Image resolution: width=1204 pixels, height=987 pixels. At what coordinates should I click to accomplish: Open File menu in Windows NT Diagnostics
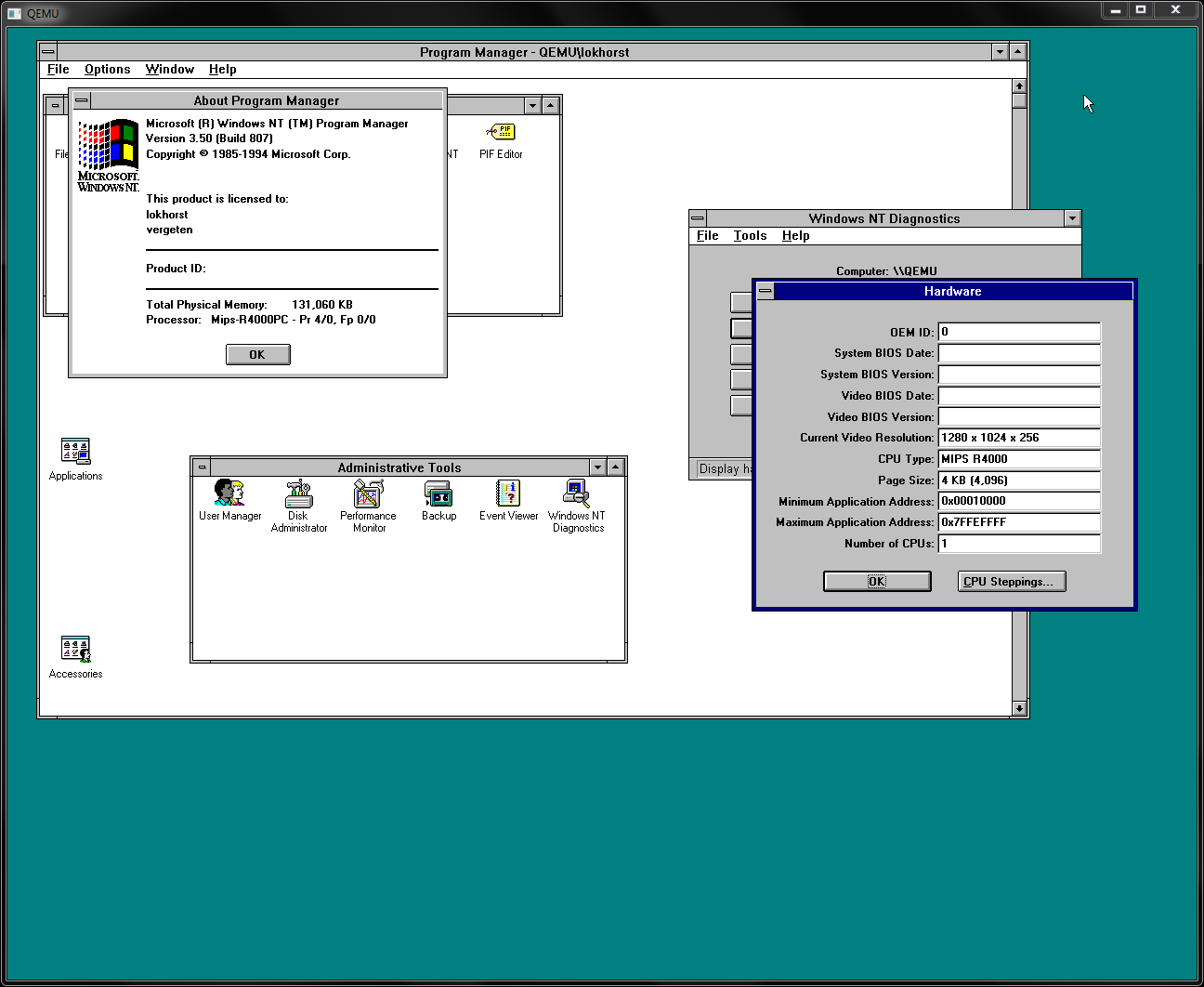pyautogui.click(x=708, y=236)
